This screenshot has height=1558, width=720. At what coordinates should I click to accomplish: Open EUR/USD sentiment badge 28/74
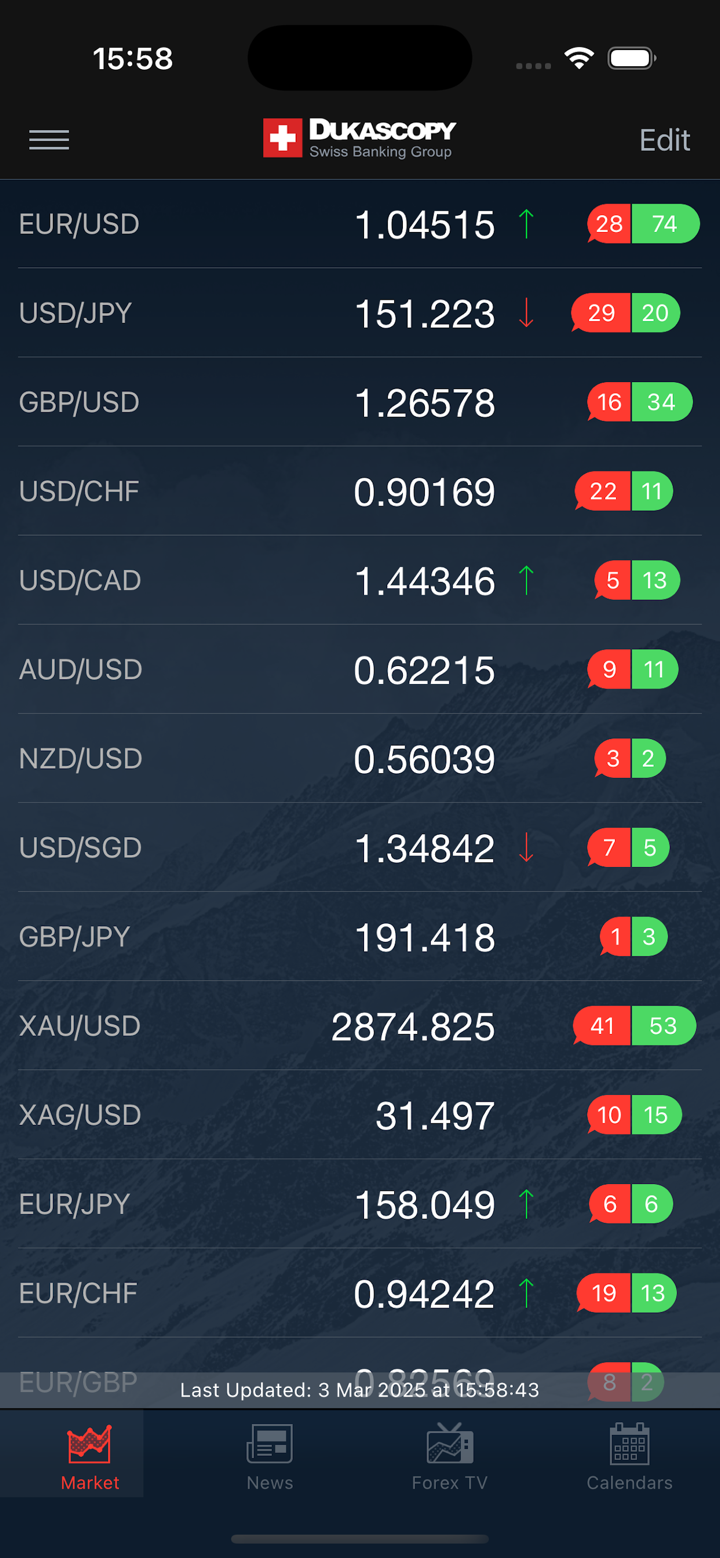coord(642,224)
